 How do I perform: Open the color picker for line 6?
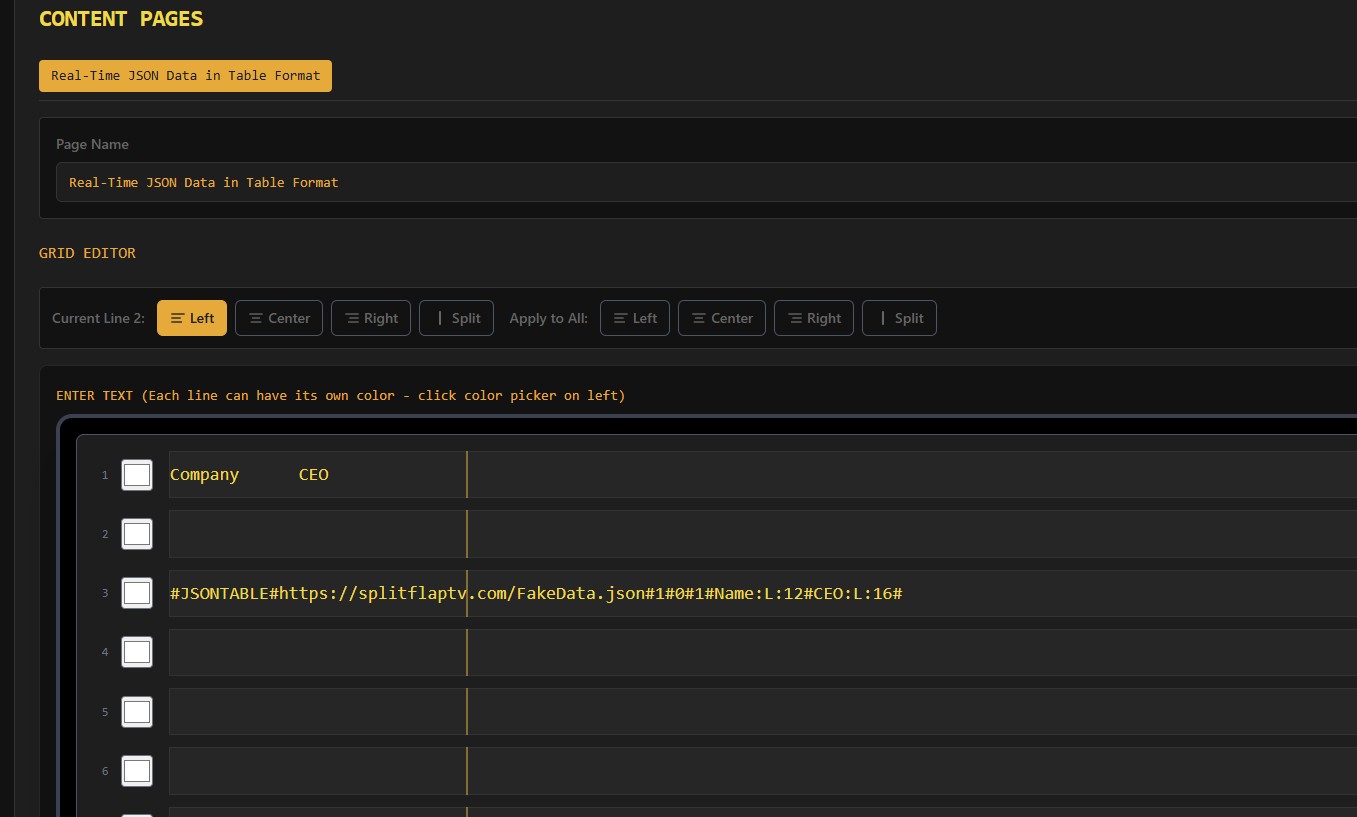coord(137,770)
